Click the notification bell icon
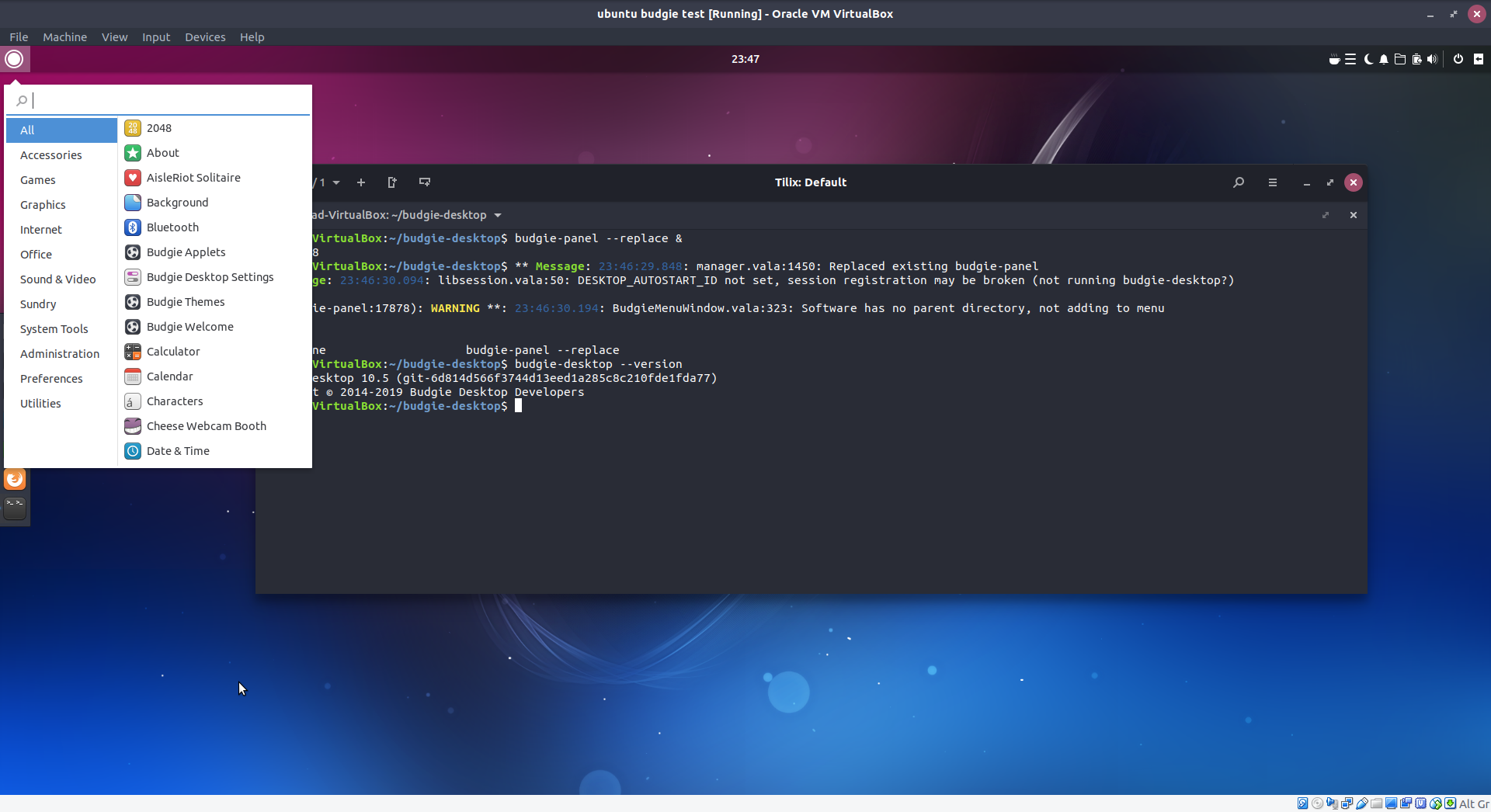1491x812 pixels. [1383, 59]
